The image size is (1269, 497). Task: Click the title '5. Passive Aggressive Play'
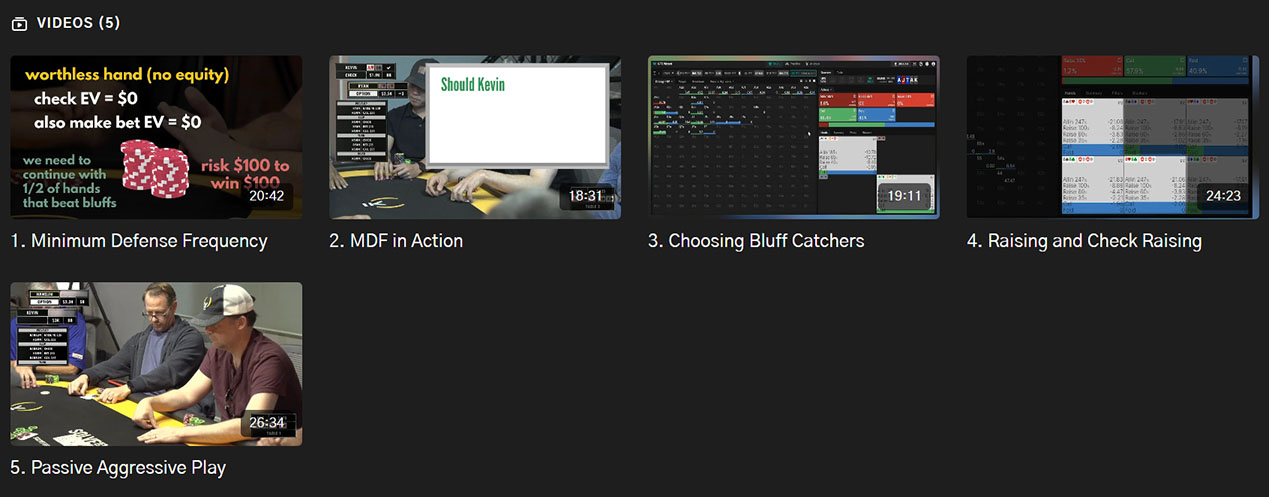click(119, 468)
